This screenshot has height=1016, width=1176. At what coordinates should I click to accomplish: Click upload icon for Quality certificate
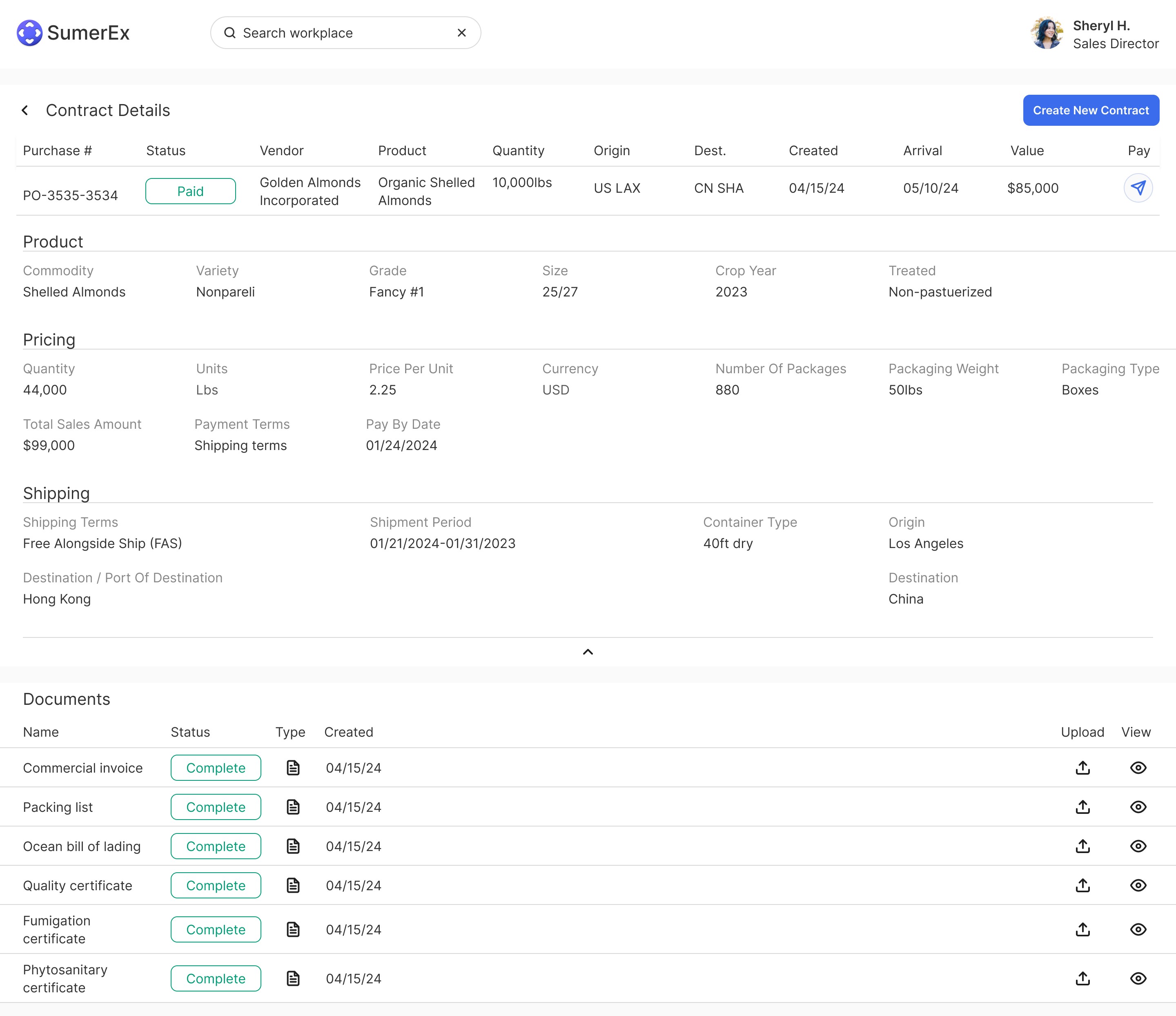[x=1082, y=885]
